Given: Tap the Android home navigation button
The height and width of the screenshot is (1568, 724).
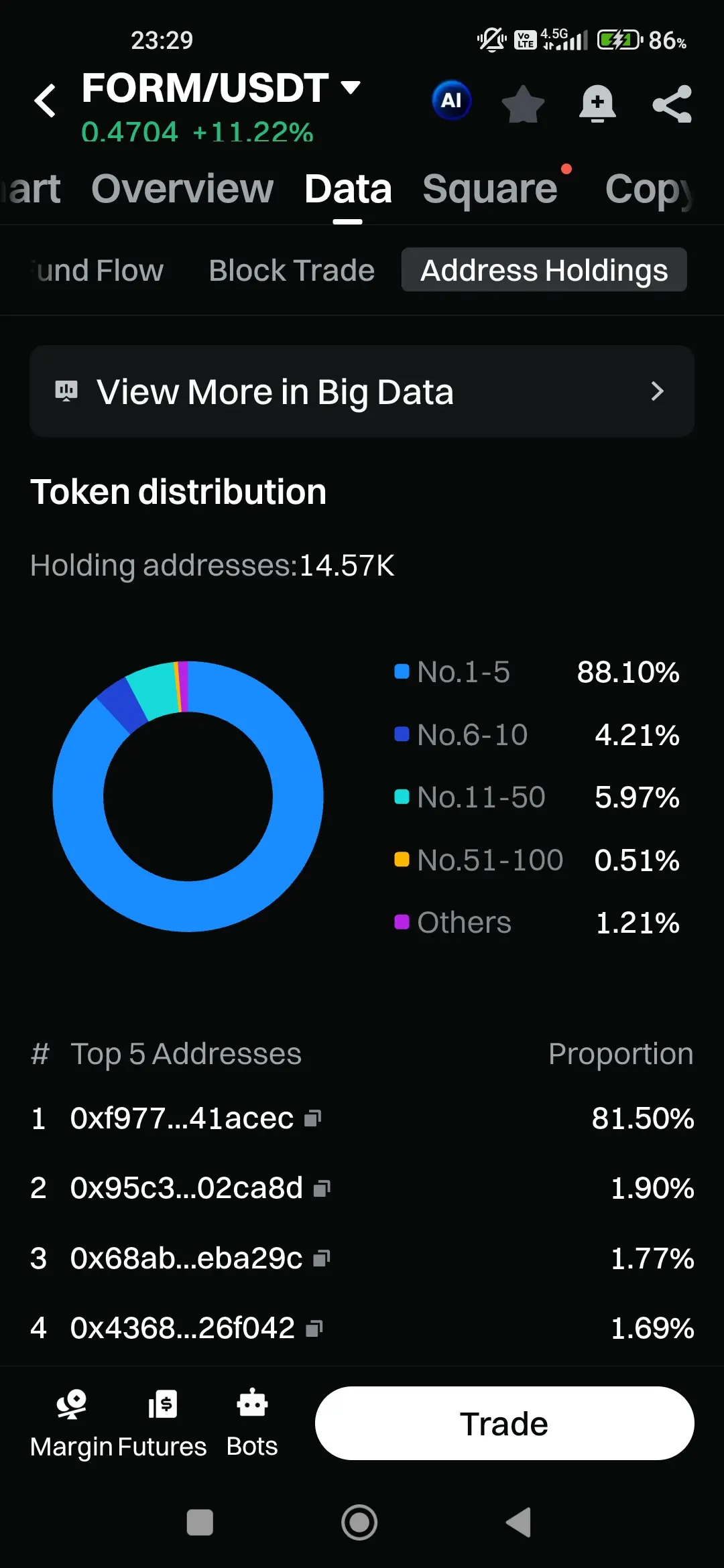Looking at the screenshot, I should click(359, 1522).
